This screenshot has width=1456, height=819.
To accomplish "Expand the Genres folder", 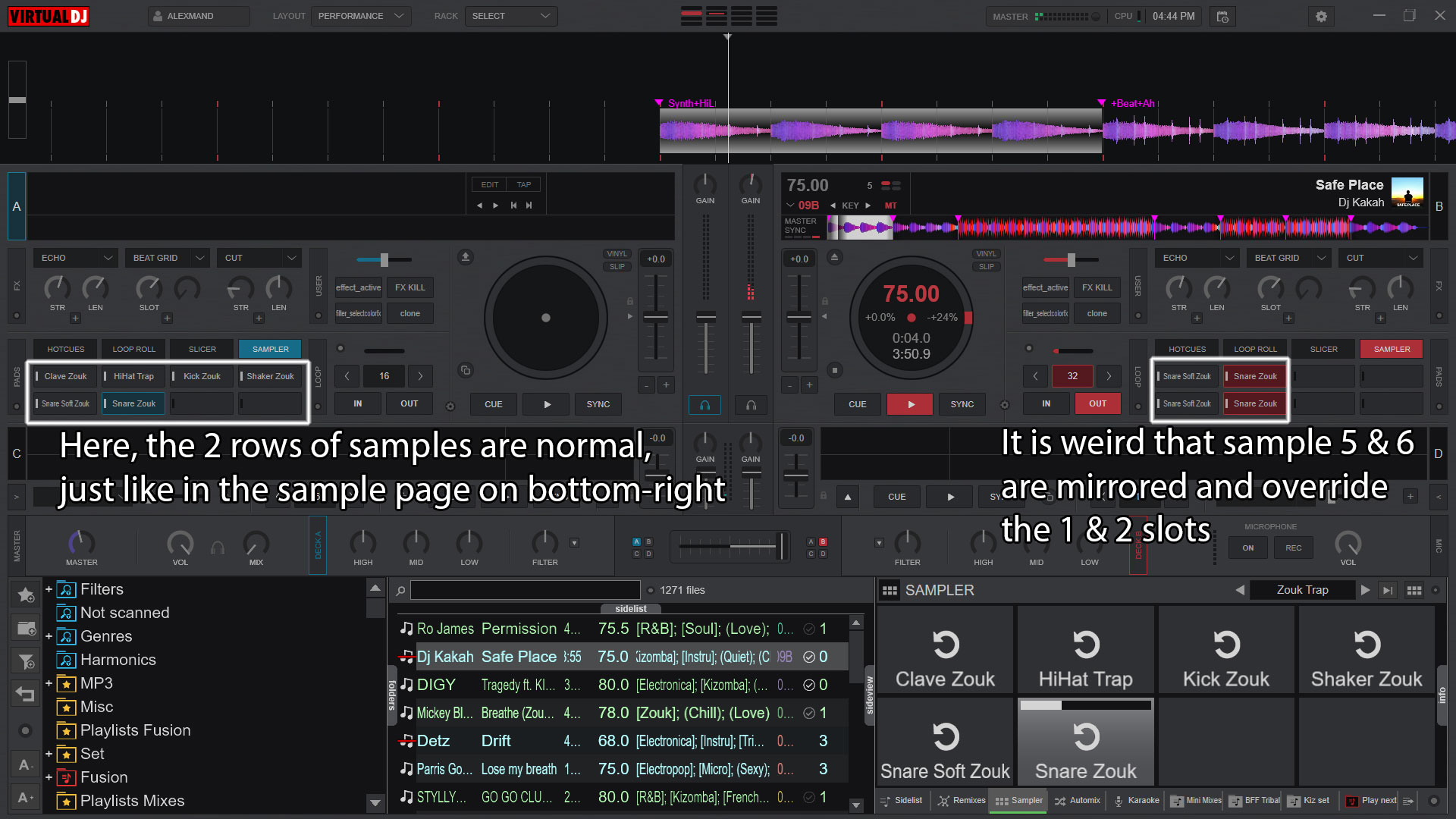I will 49,636.
